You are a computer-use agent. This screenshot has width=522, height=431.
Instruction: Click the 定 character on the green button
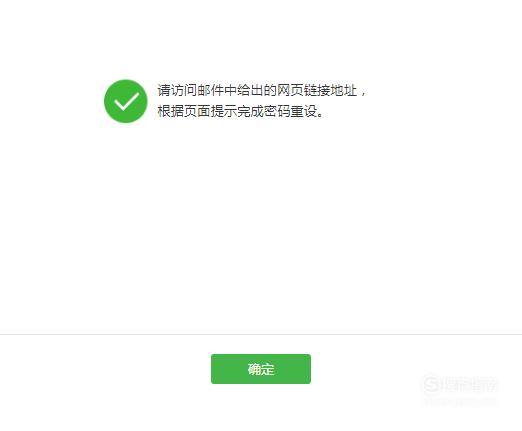268,369
